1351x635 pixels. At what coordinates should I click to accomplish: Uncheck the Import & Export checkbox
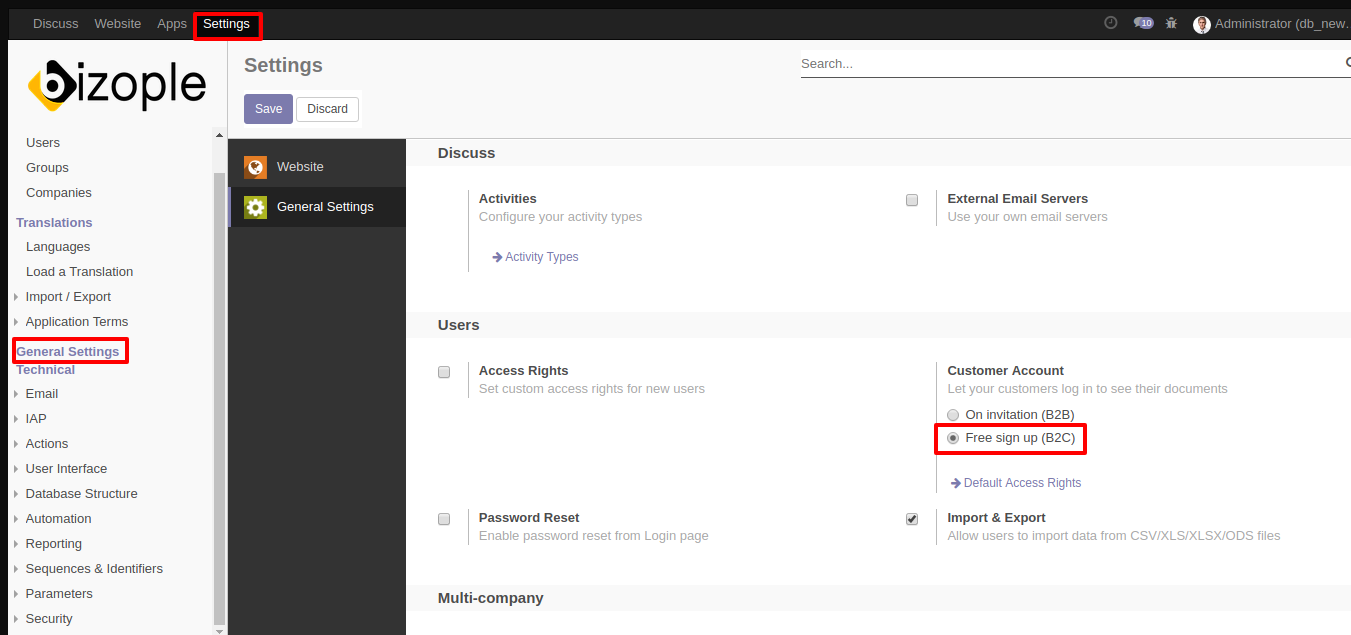pyautogui.click(x=912, y=519)
